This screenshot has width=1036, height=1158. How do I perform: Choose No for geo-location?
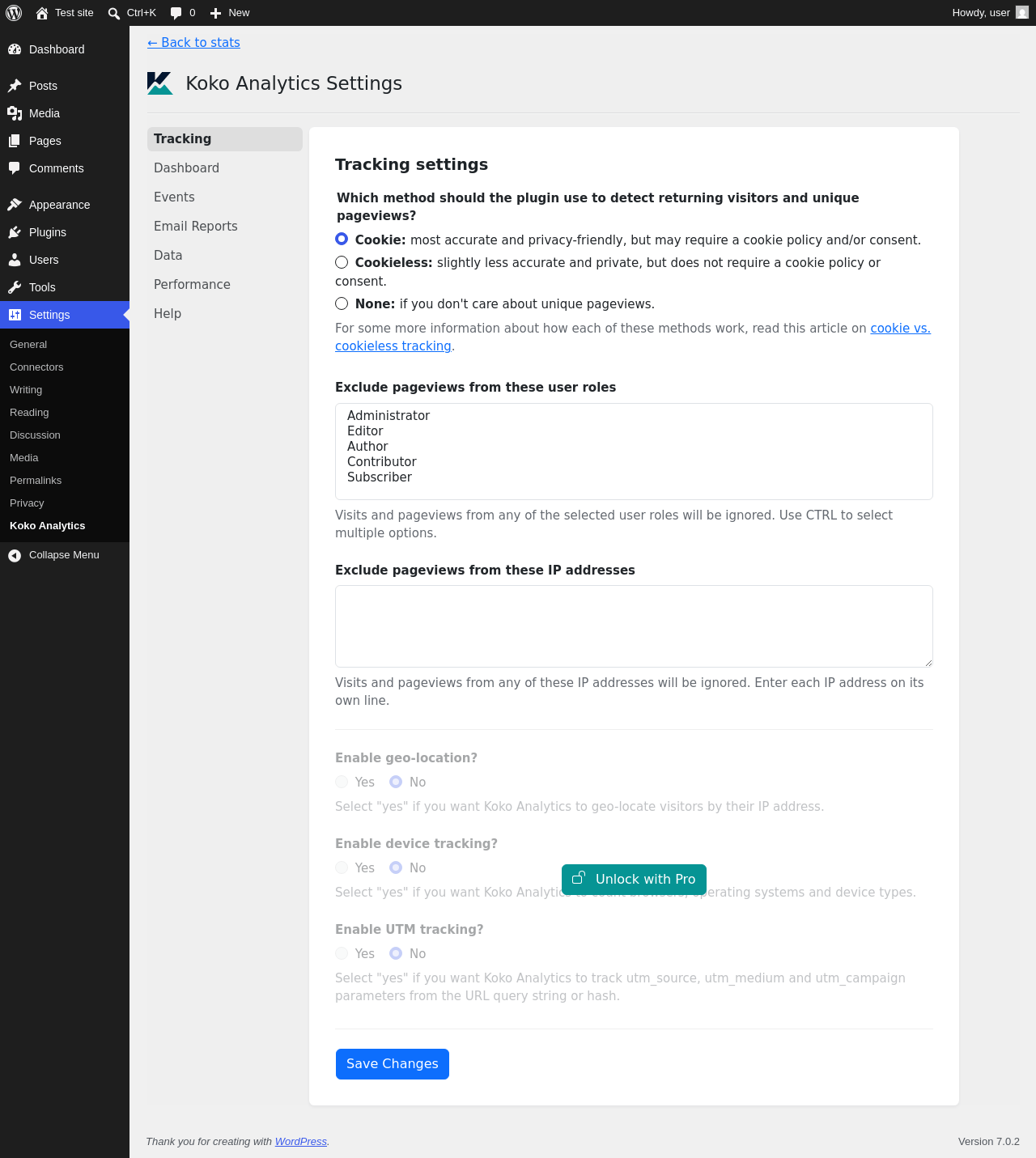click(x=396, y=782)
